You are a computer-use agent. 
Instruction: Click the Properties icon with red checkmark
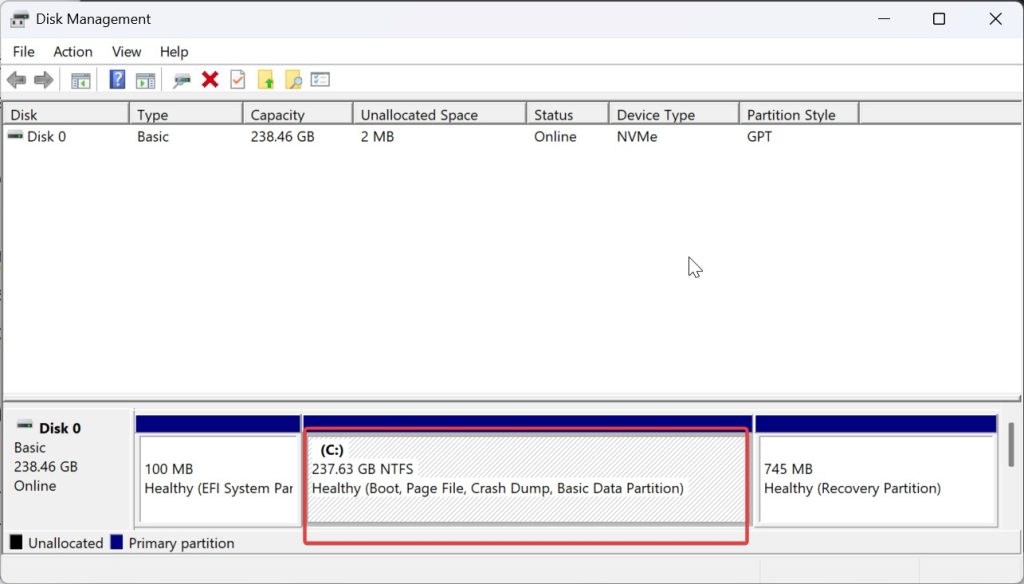pyautogui.click(x=237, y=80)
